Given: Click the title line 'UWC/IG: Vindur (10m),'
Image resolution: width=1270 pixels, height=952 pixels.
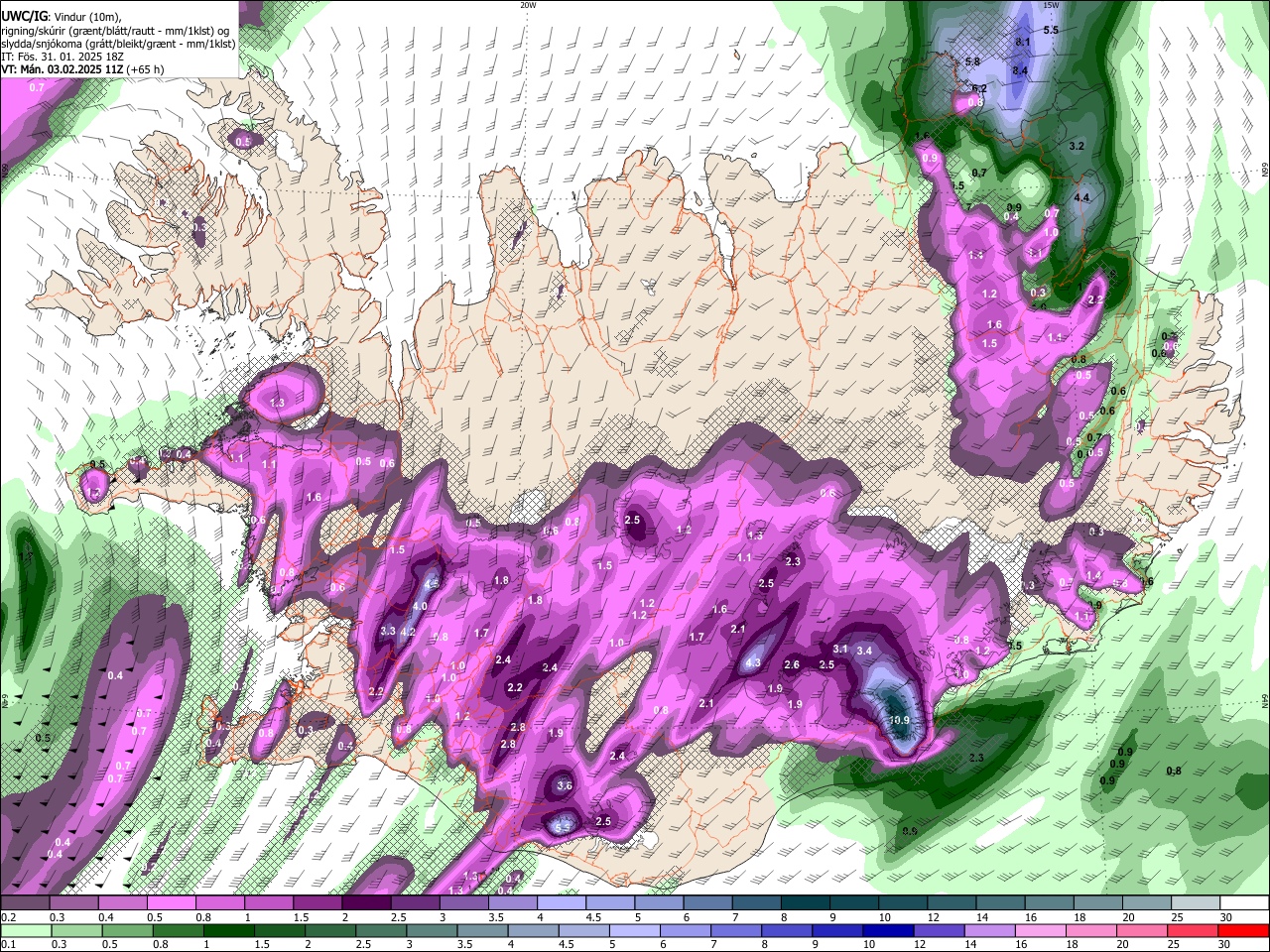Looking at the screenshot, I should coord(60,16).
